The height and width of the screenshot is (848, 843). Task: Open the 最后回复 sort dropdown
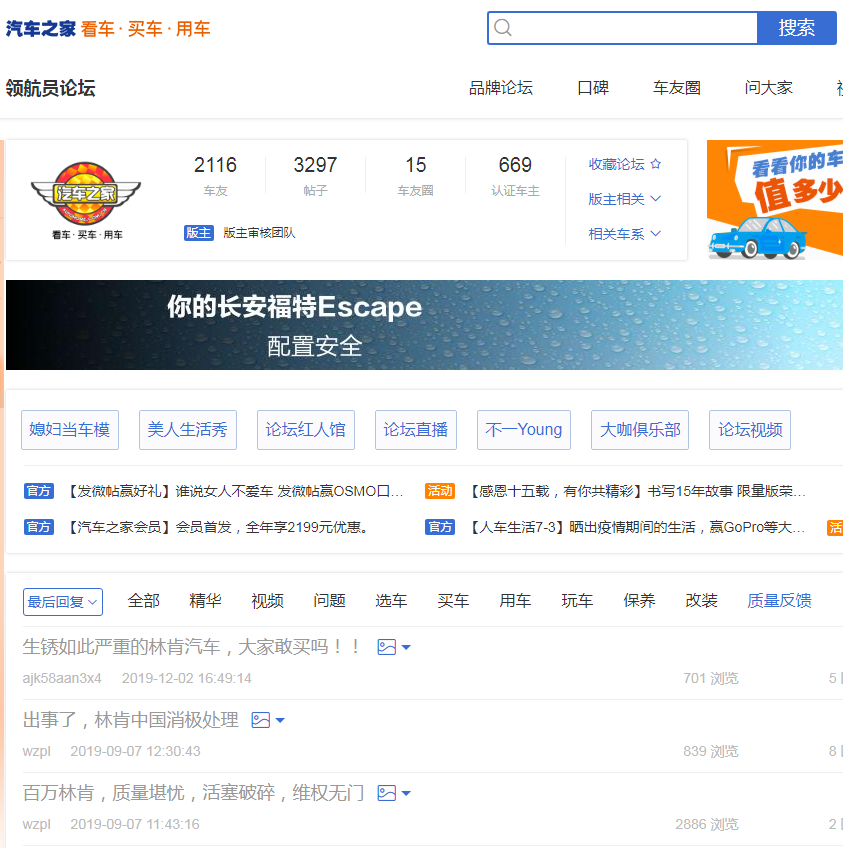(63, 602)
